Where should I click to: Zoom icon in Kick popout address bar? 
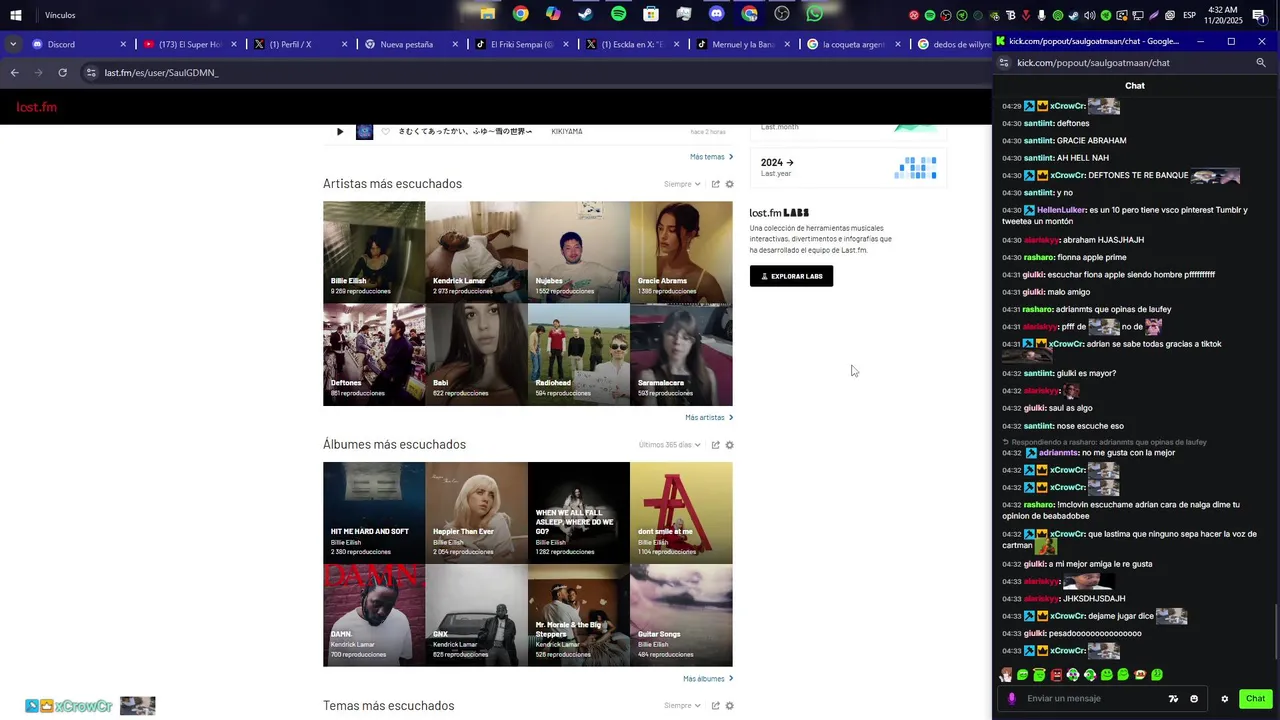[1261, 63]
